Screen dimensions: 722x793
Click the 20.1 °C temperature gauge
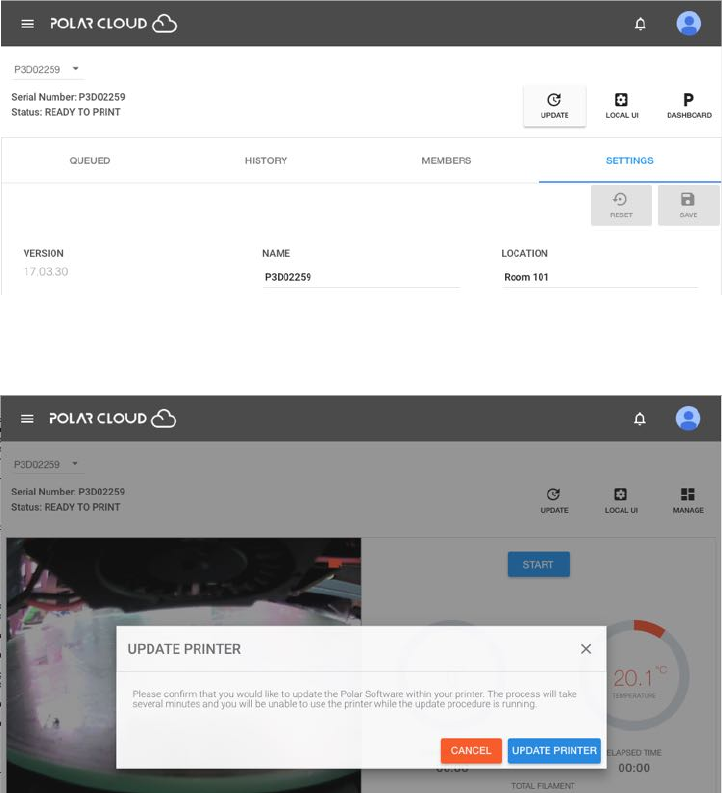pos(636,678)
